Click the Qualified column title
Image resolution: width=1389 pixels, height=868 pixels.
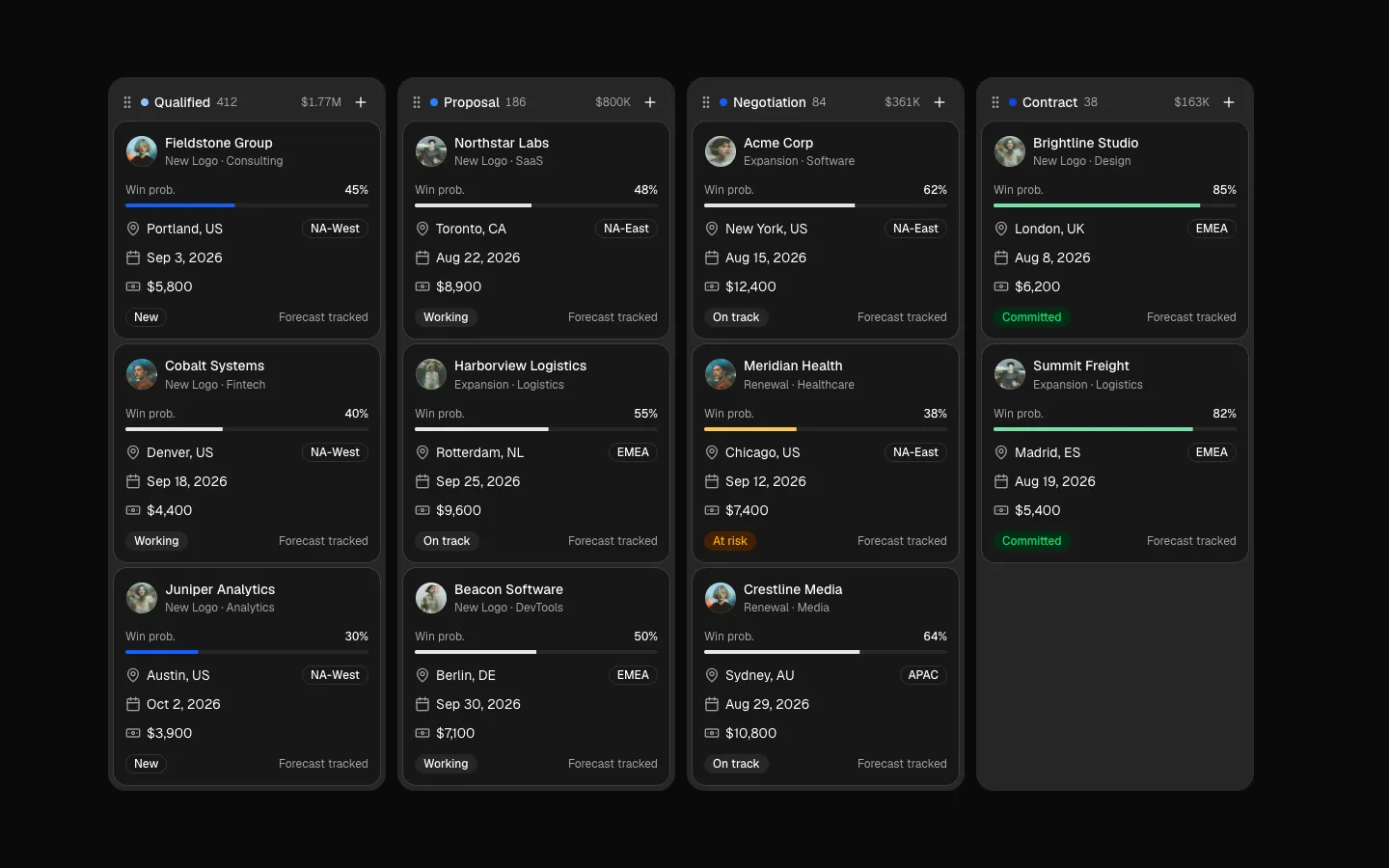tap(182, 102)
